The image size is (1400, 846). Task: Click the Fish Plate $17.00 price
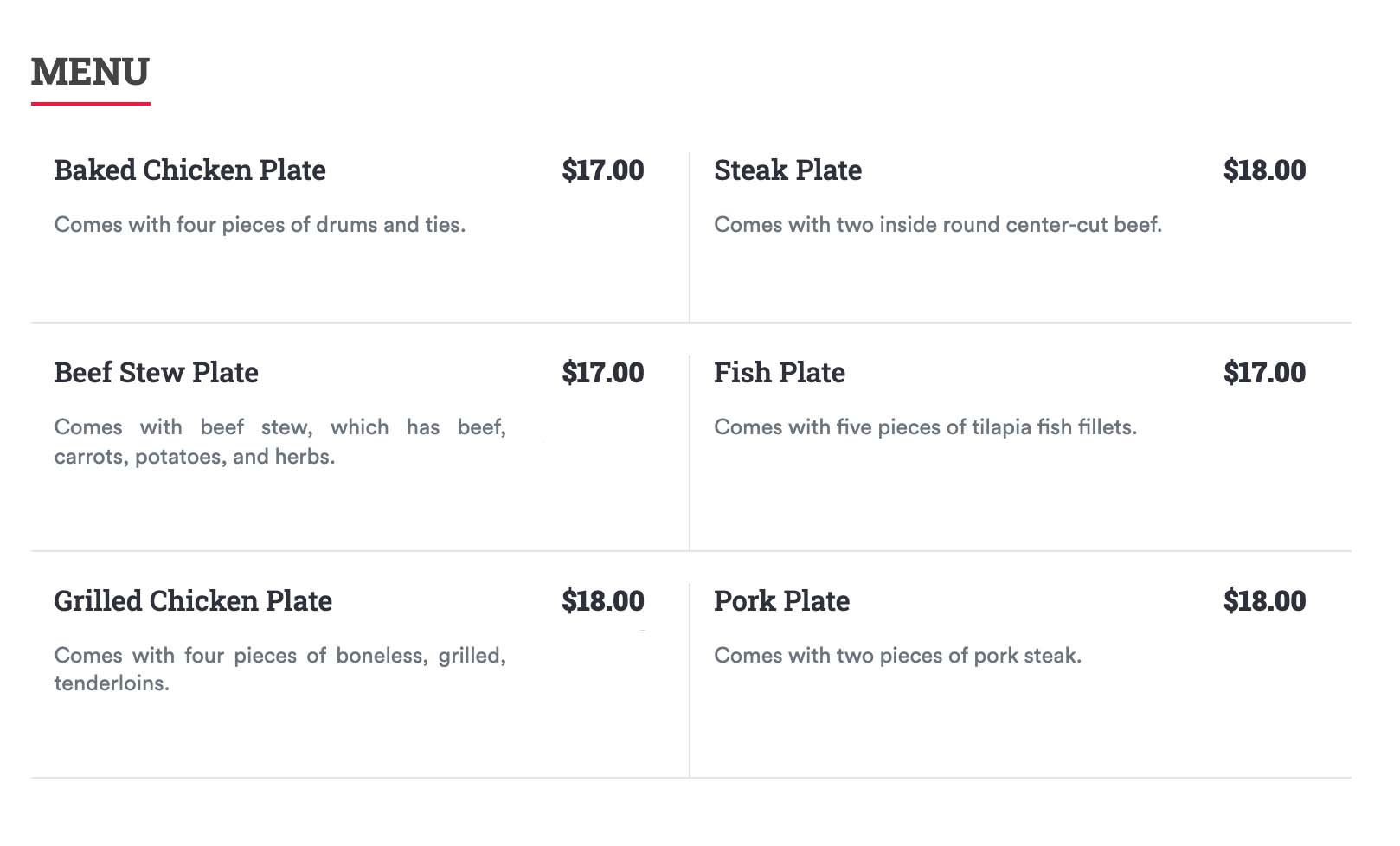coord(1263,373)
